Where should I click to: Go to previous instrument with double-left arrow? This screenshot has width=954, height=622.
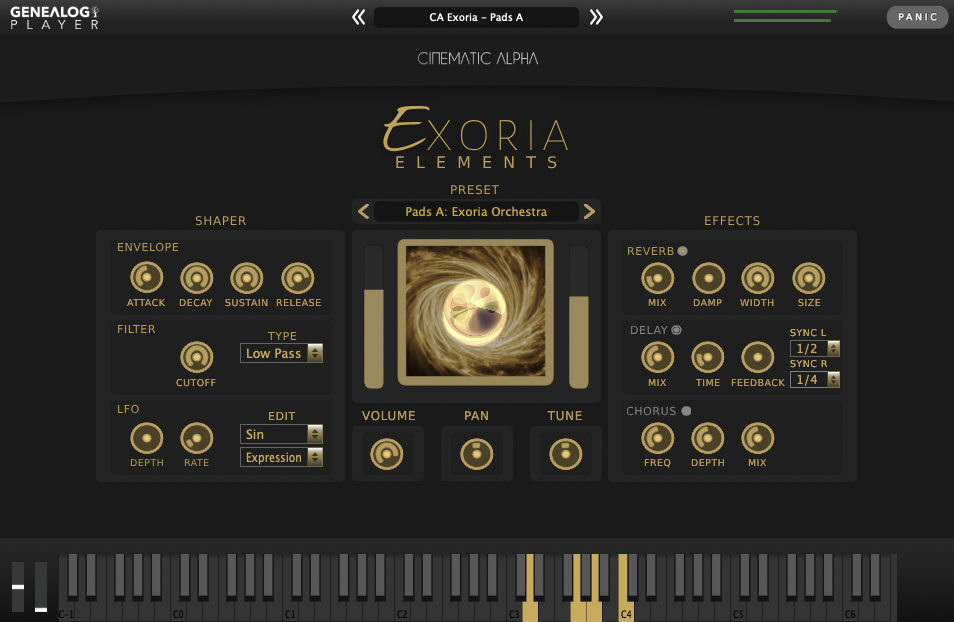click(x=359, y=17)
